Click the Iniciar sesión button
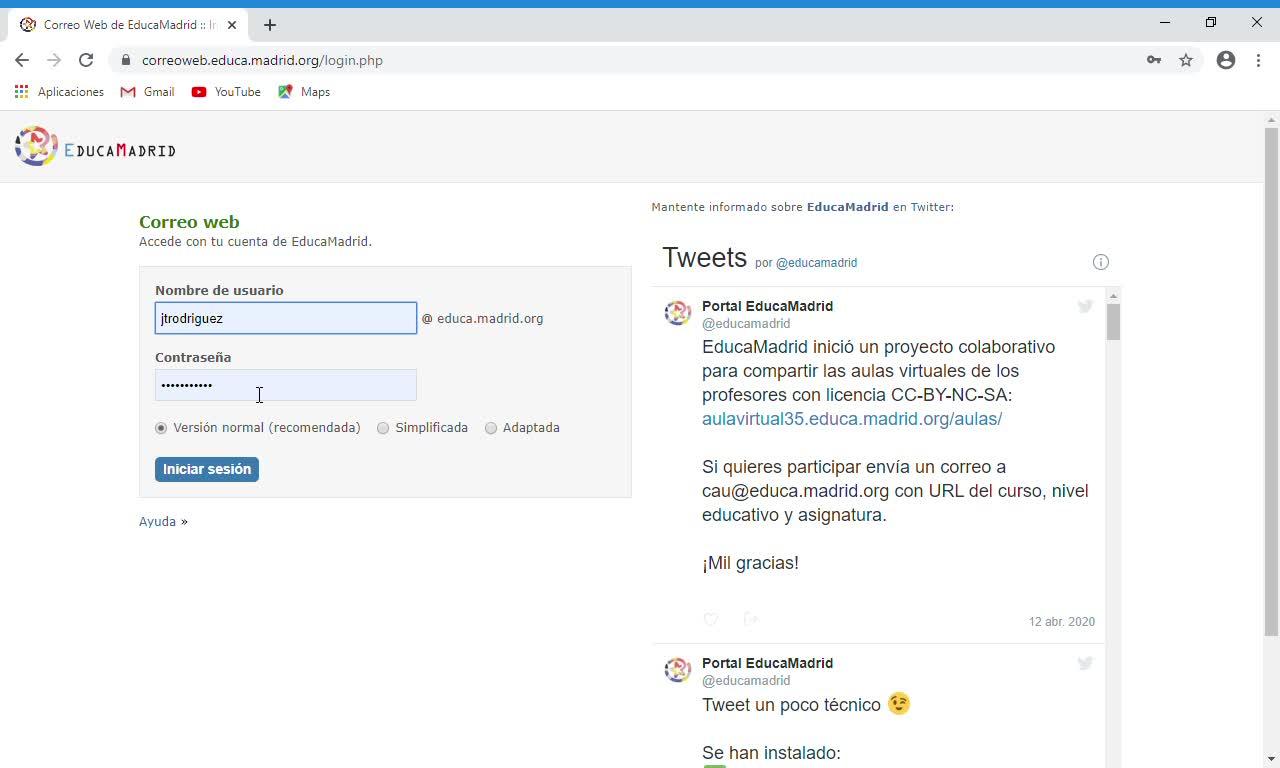 pos(207,469)
